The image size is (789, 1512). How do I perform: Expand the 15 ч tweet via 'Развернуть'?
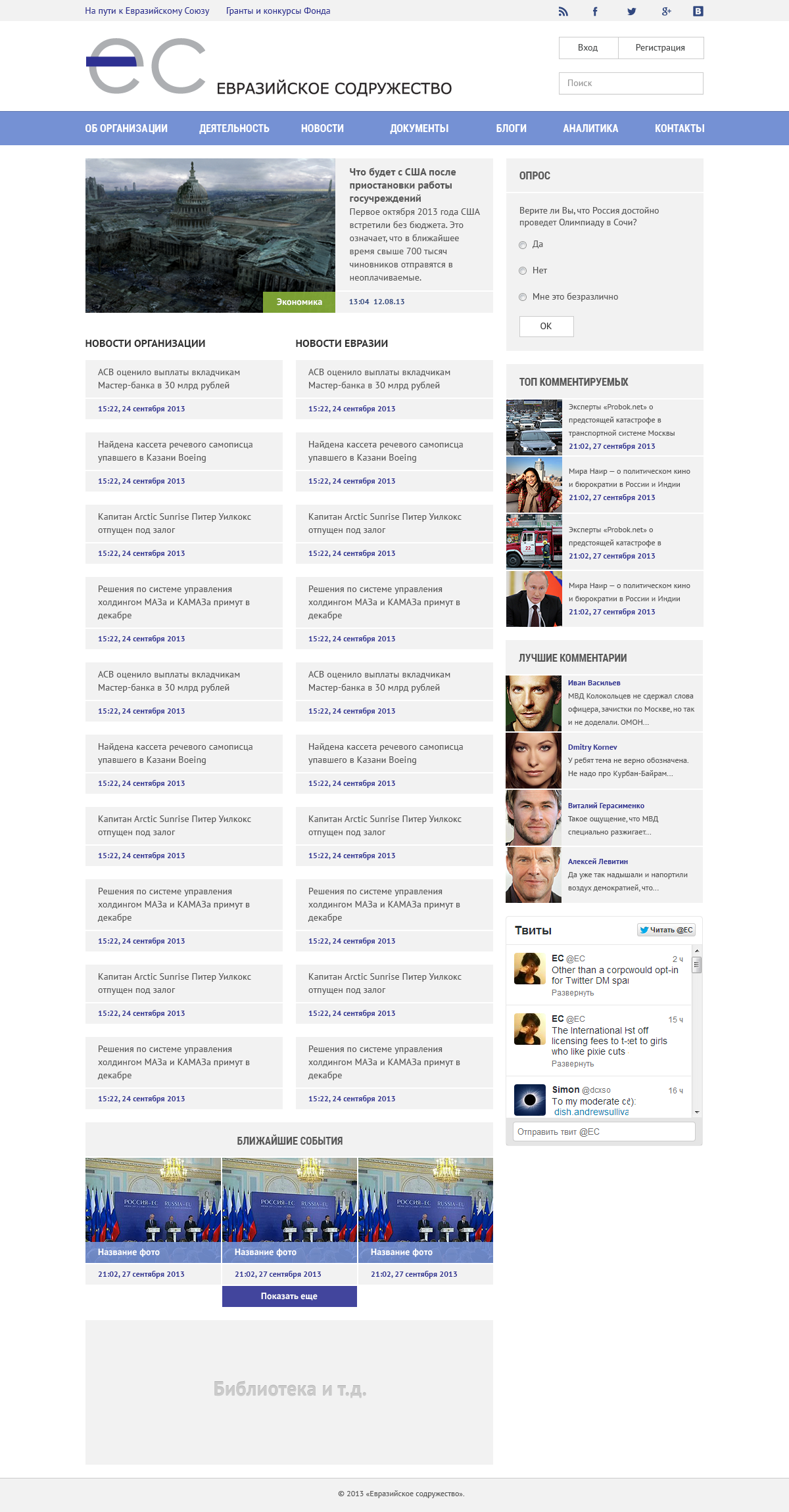(x=572, y=1063)
